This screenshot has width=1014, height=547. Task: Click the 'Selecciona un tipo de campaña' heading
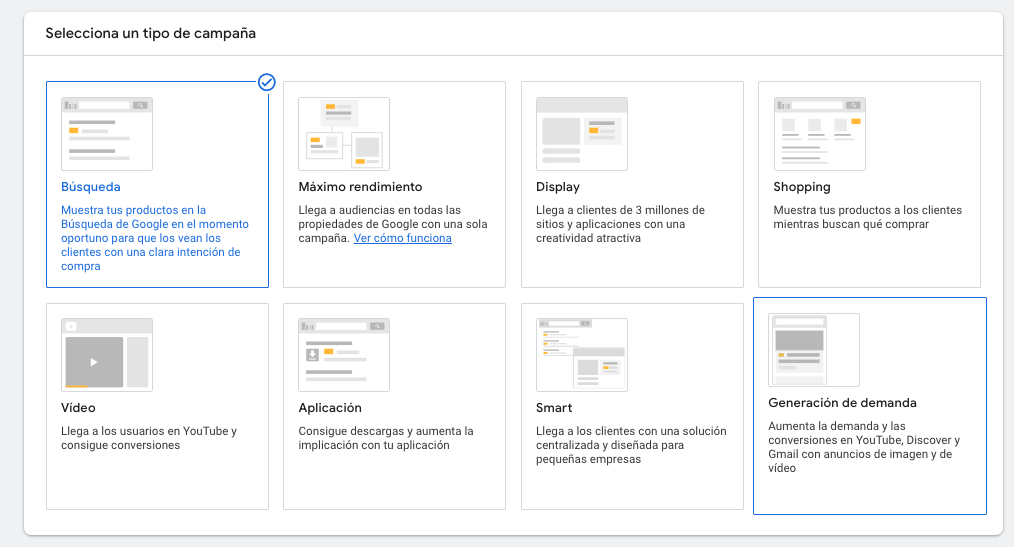click(x=151, y=34)
